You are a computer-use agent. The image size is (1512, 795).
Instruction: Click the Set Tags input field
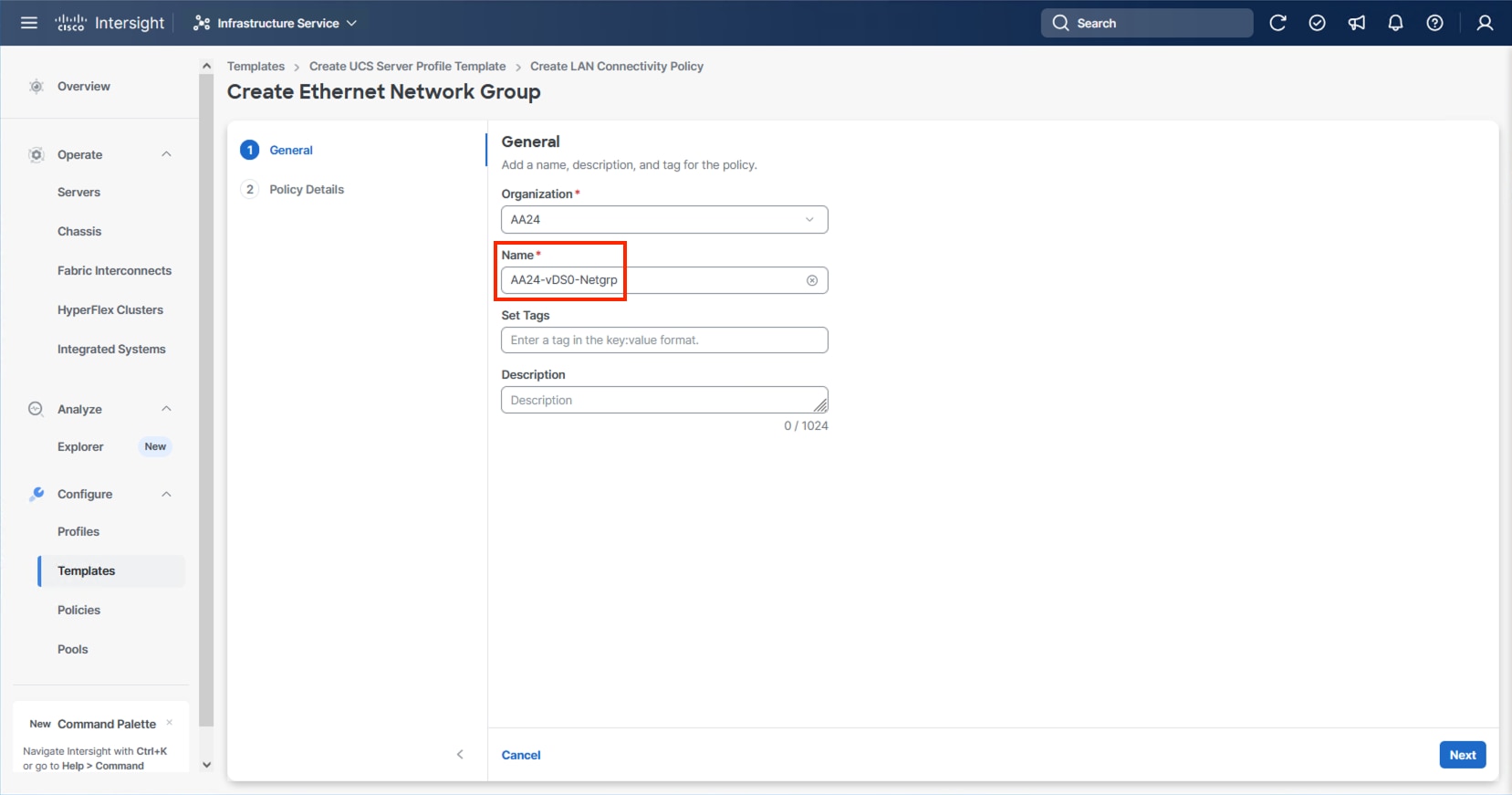point(664,340)
